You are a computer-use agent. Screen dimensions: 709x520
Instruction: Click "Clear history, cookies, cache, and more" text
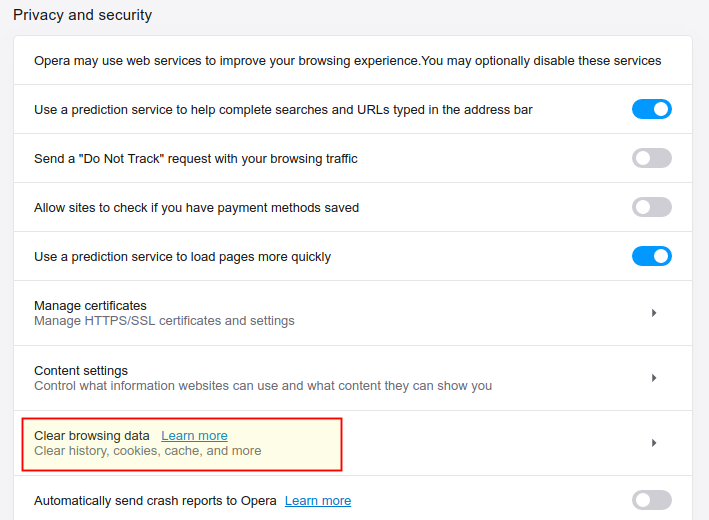click(148, 451)
